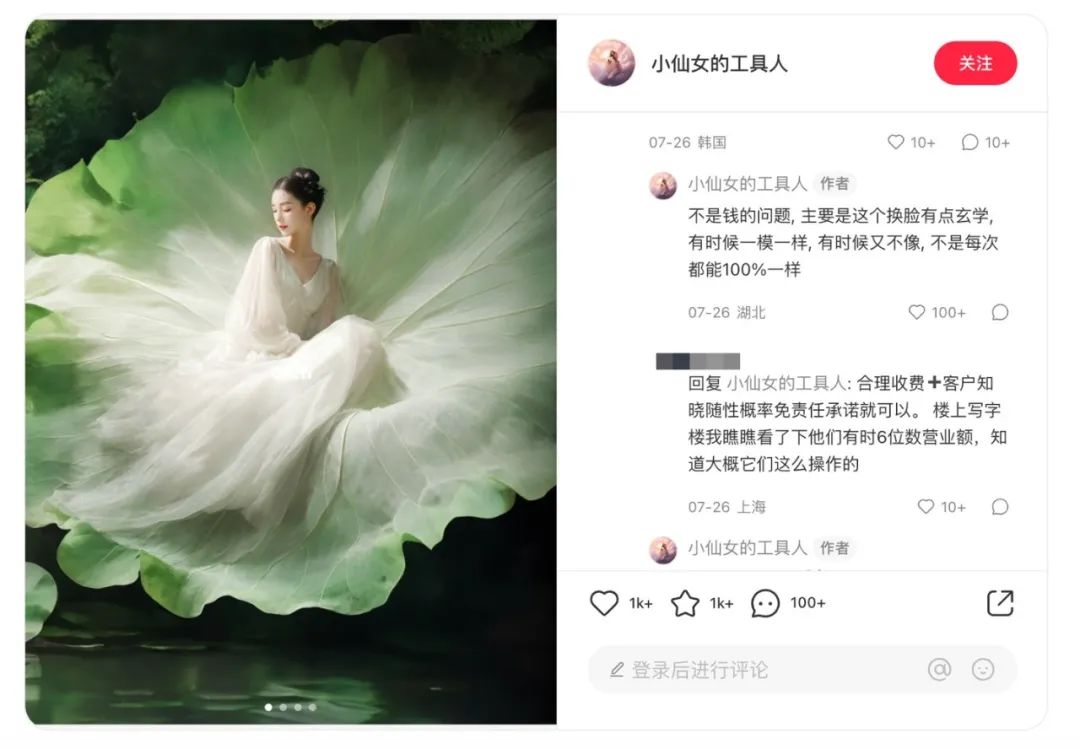Like the 湖北 author comment with 100+ likes
This screenshot has width=1080, height=749.
pyautogui.click(x=916, y=312)
